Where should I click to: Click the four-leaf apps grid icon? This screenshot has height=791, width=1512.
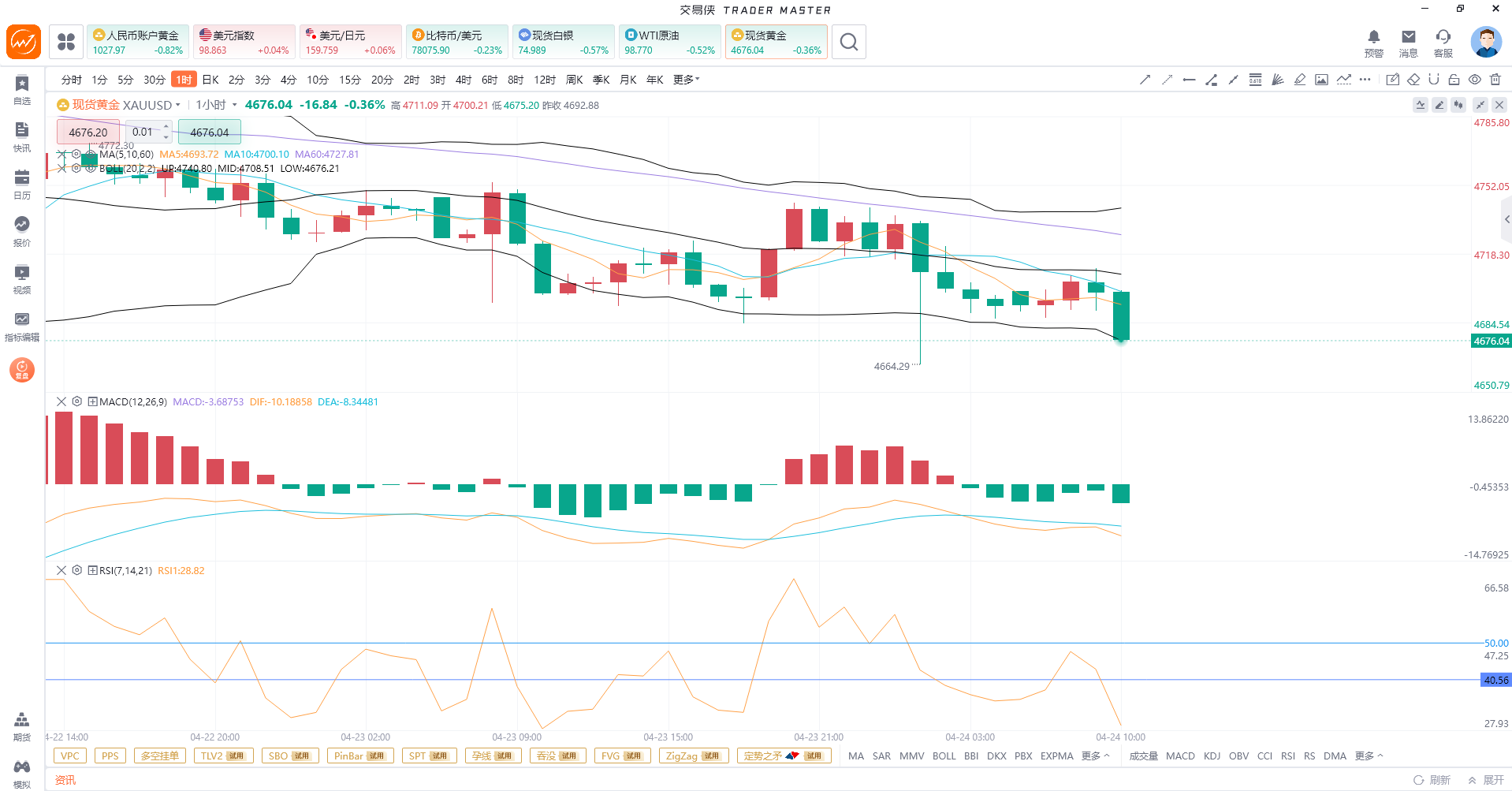66,42
